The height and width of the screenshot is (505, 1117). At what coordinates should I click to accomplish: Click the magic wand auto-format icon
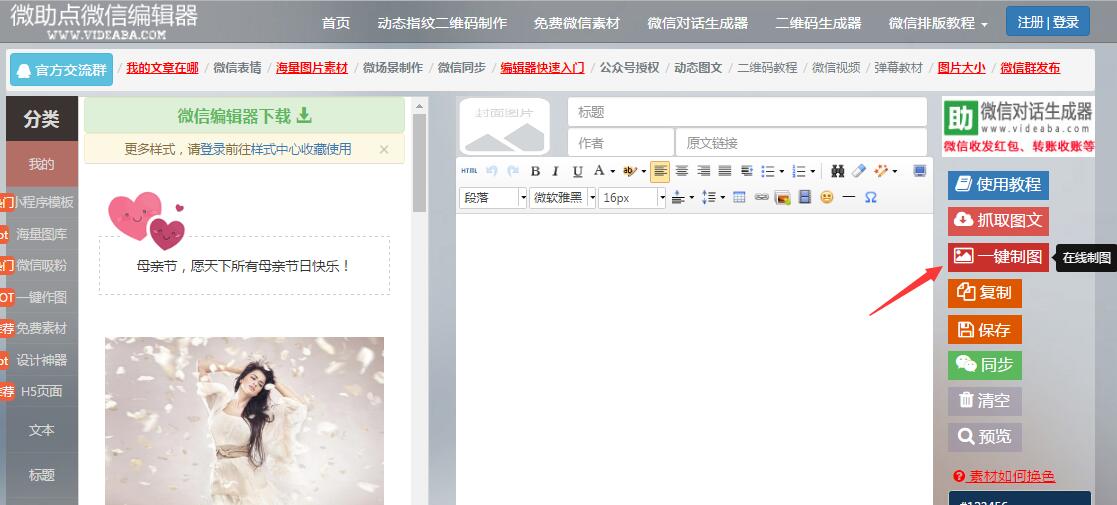pyautogui.click(x=881, y=171)
